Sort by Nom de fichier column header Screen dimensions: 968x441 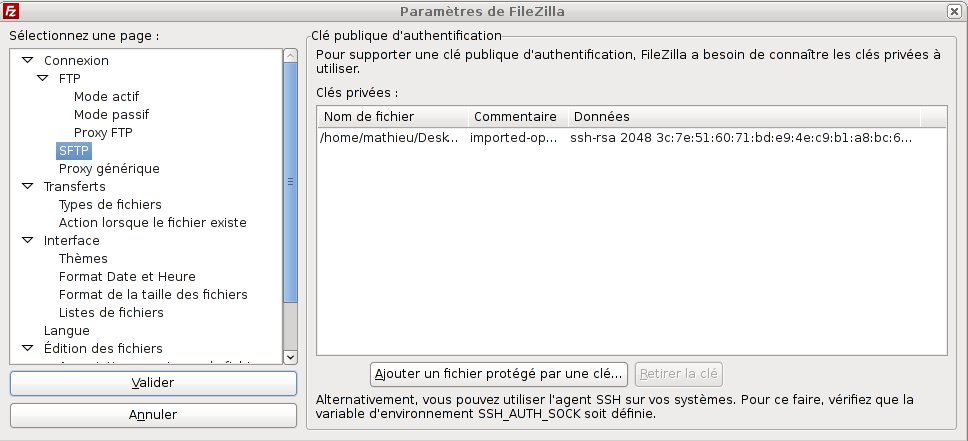[x=393, y=116]
